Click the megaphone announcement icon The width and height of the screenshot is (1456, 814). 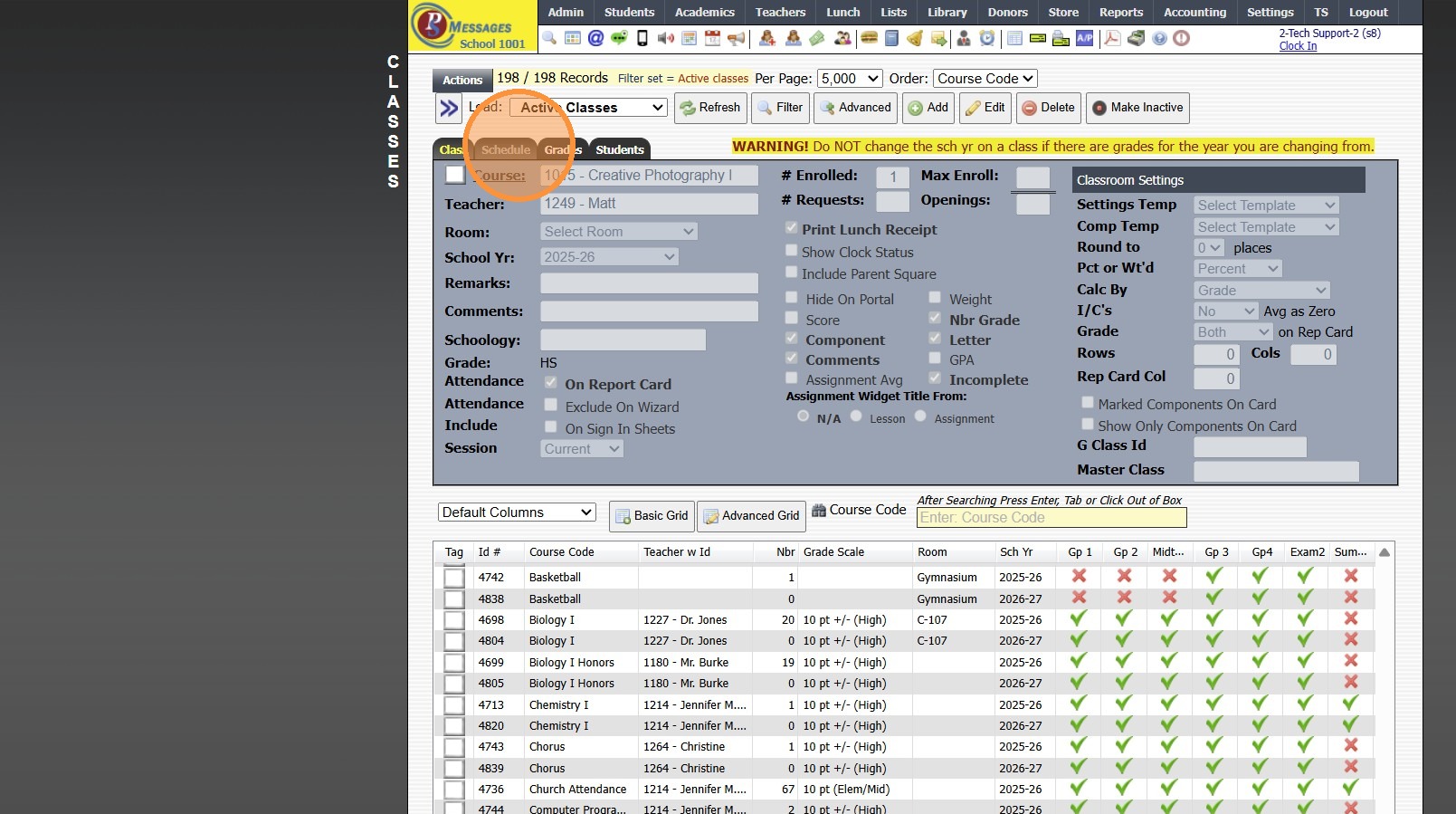pos(737,38)
